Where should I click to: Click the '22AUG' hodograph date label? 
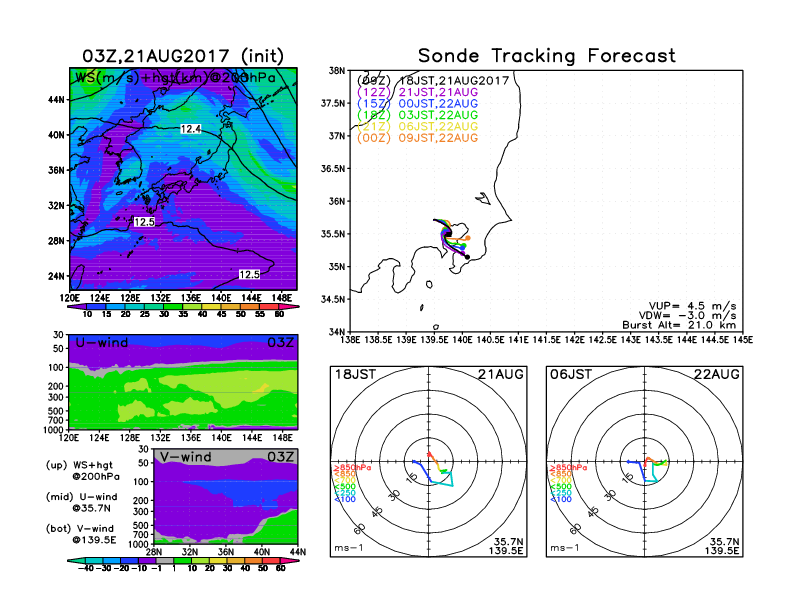point(717,375)
